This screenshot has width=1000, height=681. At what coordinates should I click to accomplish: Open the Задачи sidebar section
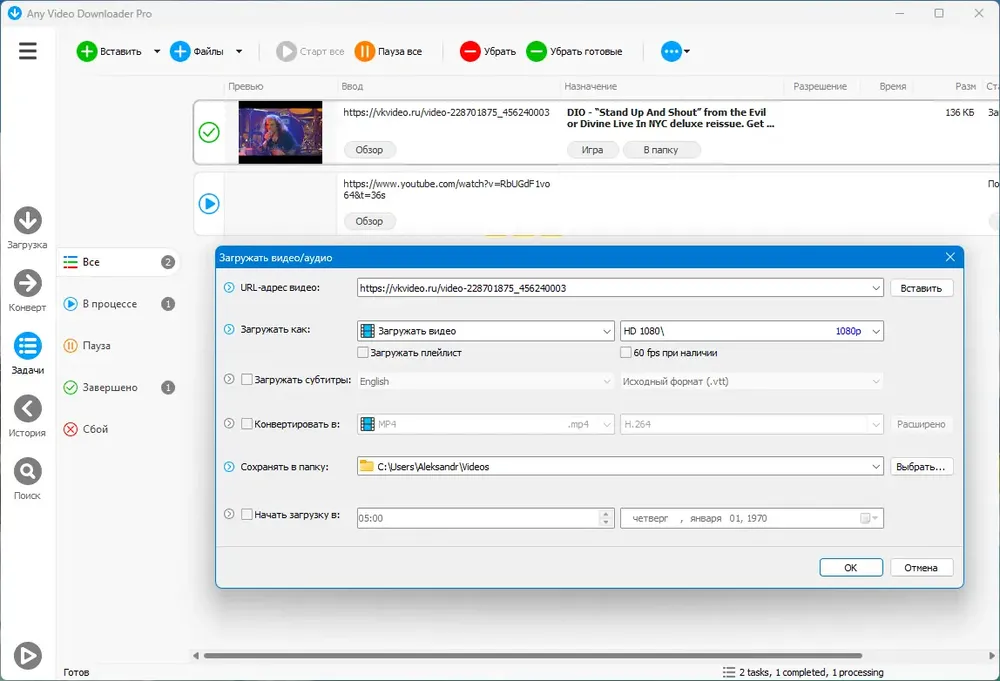pyautogui.click(x=27, y=353)
